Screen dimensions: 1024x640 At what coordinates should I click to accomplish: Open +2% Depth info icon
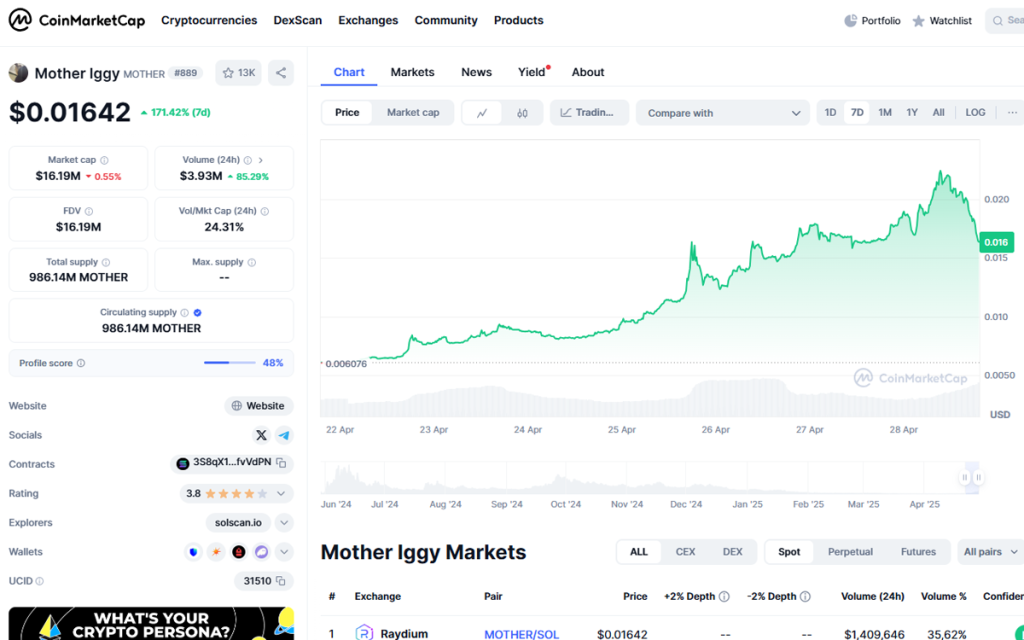[x=724, y=596]
